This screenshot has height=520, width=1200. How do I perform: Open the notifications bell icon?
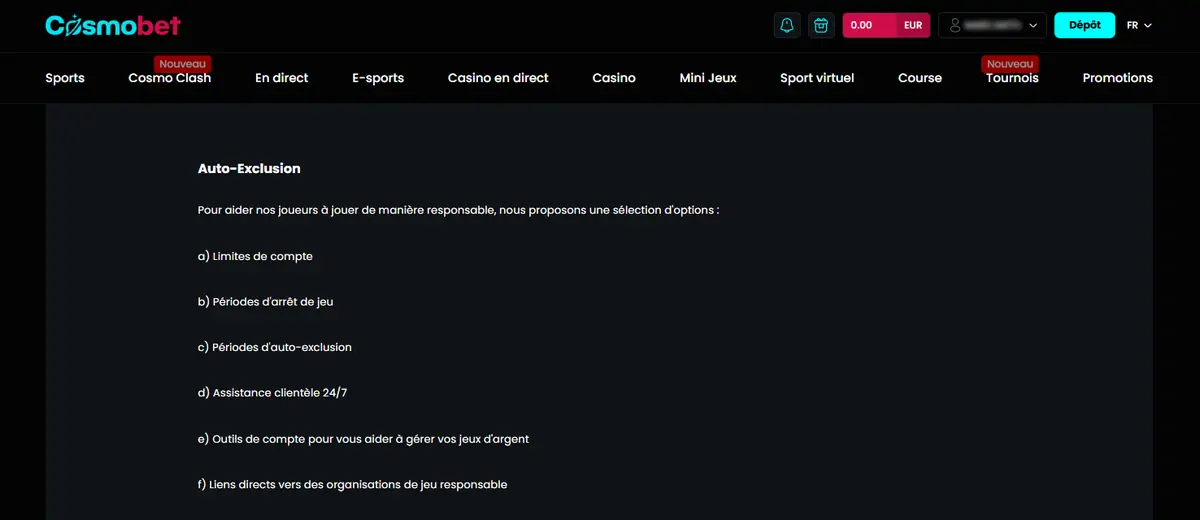(787, 25)
